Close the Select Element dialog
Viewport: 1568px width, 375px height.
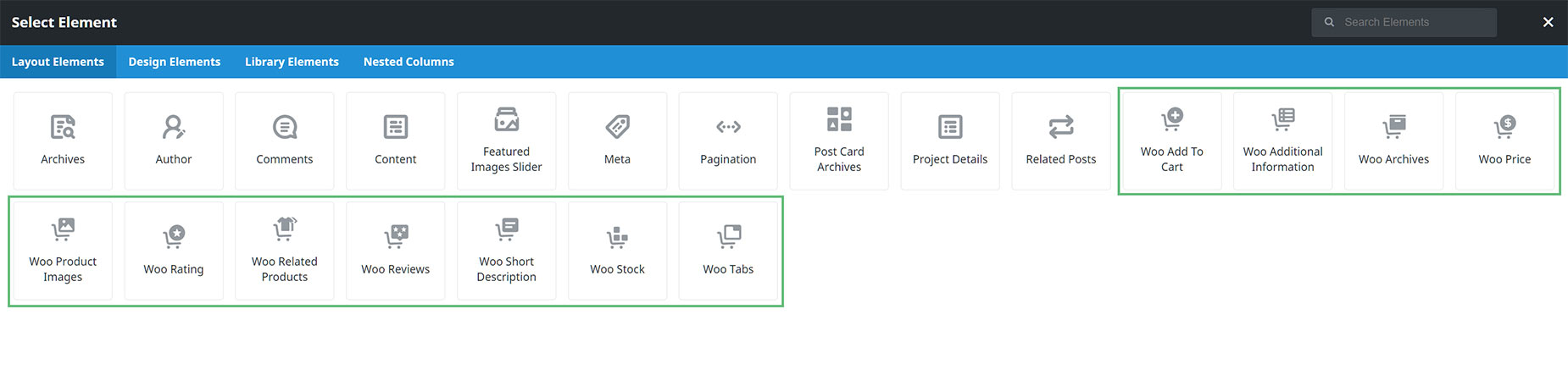1548,22
